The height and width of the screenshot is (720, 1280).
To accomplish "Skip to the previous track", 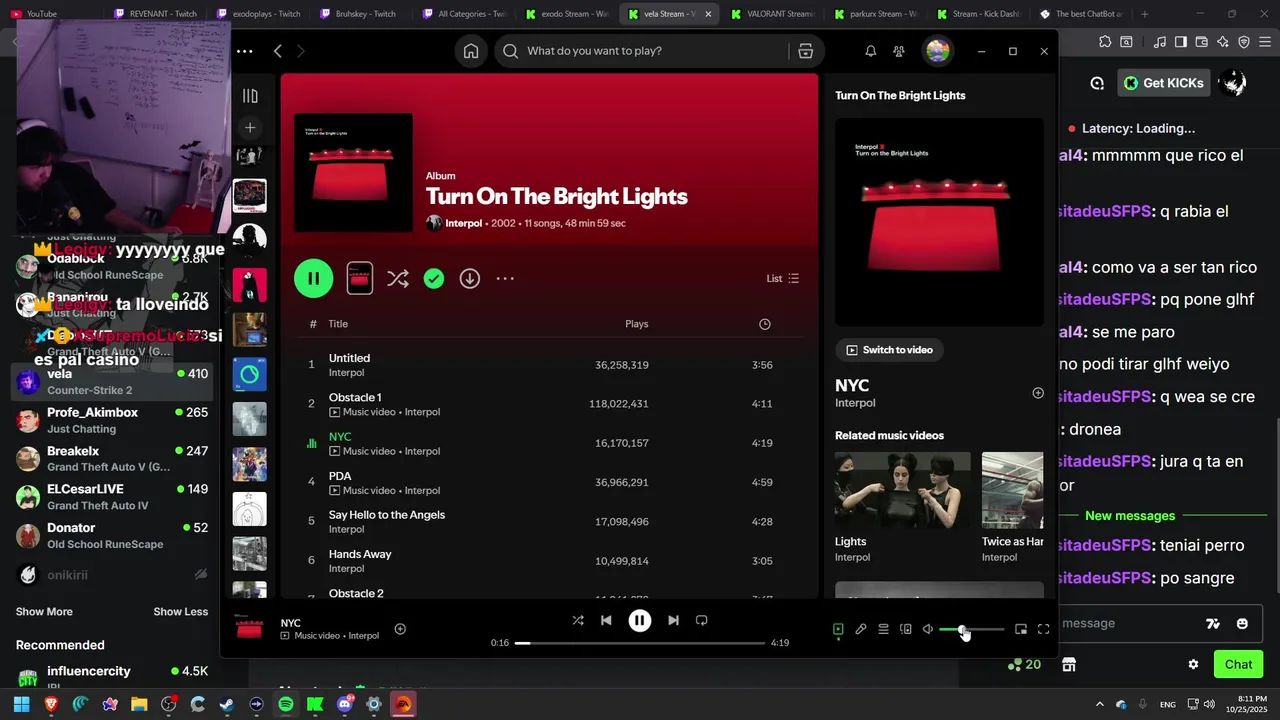I will tap(606, 620).
